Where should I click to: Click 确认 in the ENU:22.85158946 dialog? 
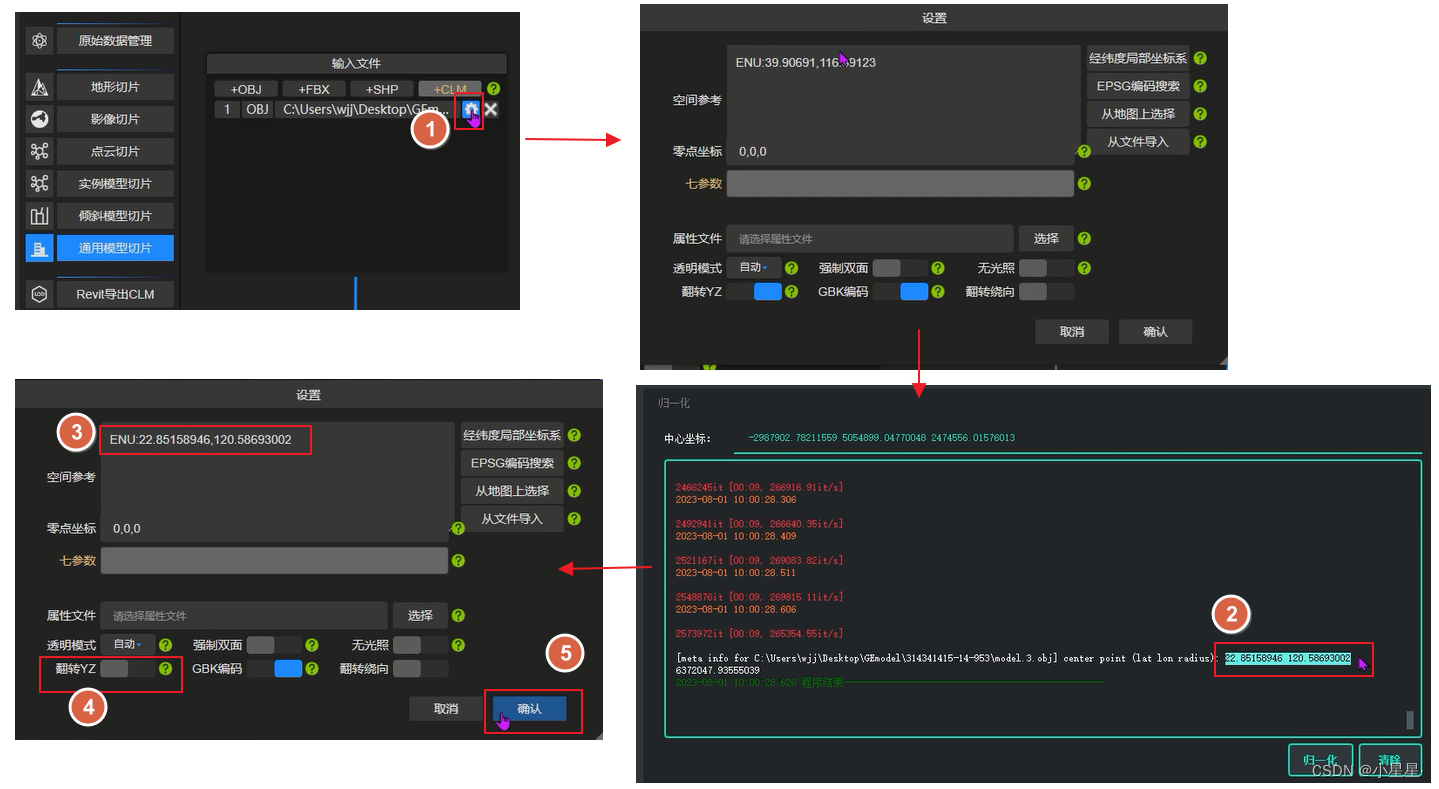click(529, 708)
